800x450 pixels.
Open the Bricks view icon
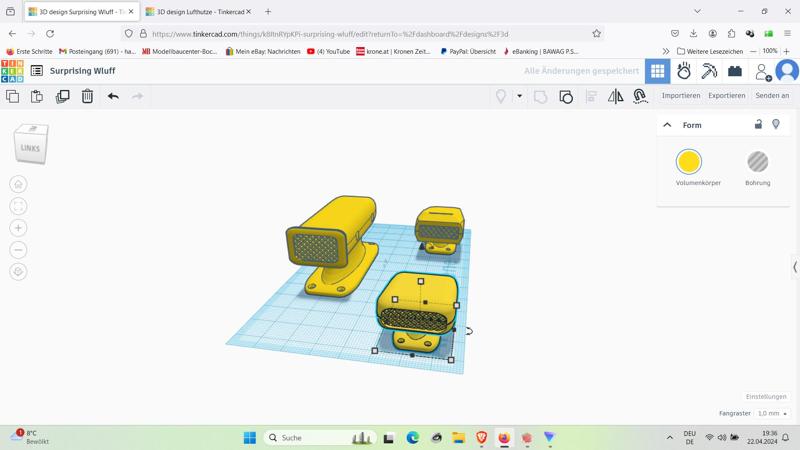point(735,71)
